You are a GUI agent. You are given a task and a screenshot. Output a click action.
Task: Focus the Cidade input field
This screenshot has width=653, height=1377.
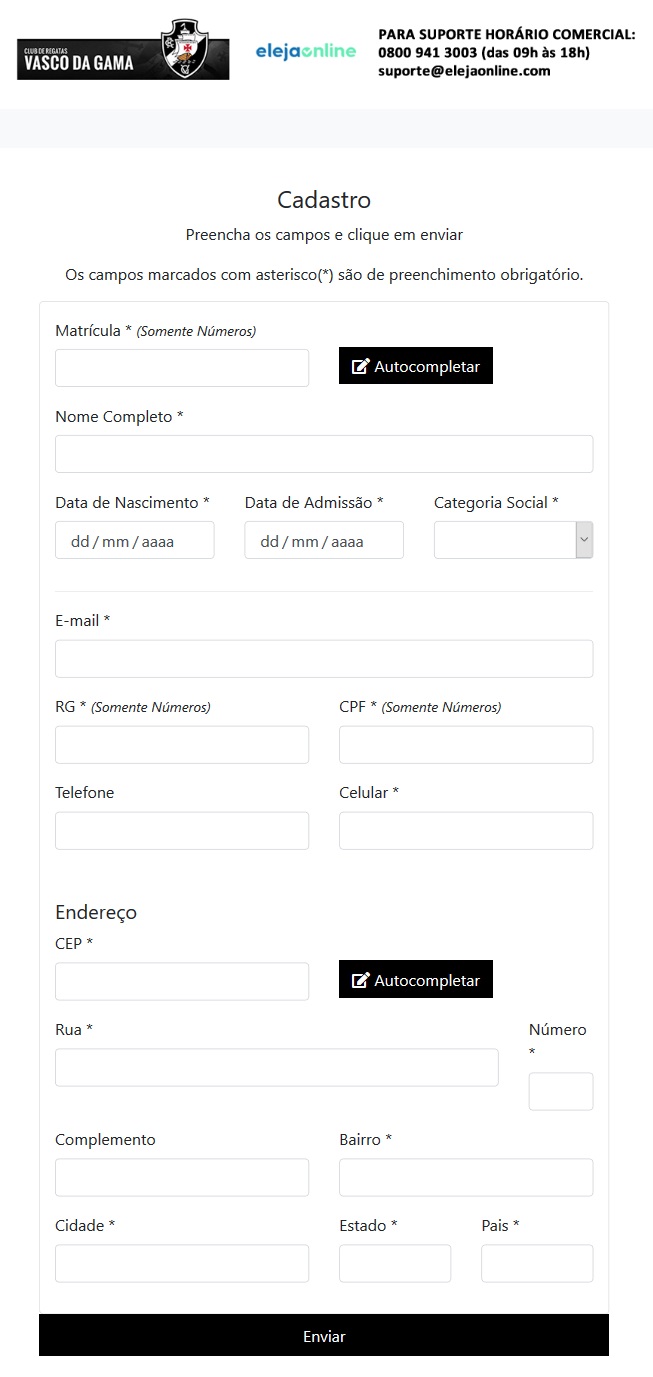pyautogui.click(x=182, y=1264)
